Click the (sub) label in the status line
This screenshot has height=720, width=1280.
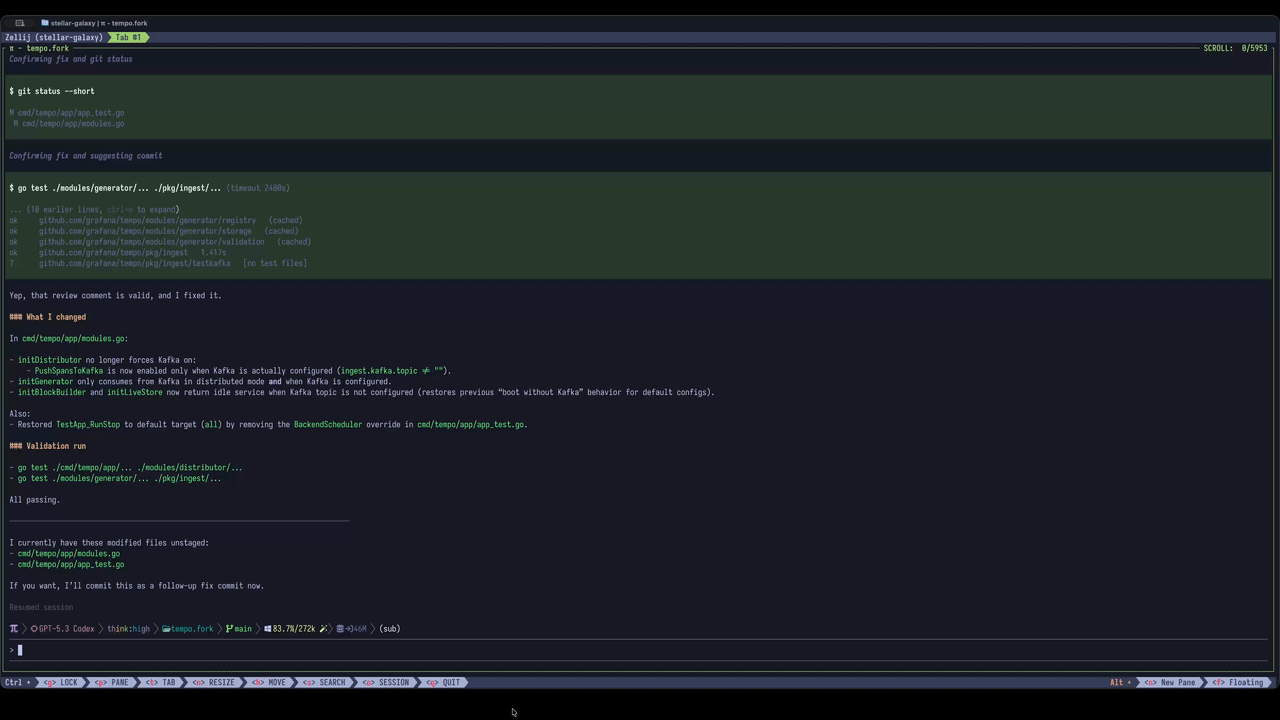point(390,629)
